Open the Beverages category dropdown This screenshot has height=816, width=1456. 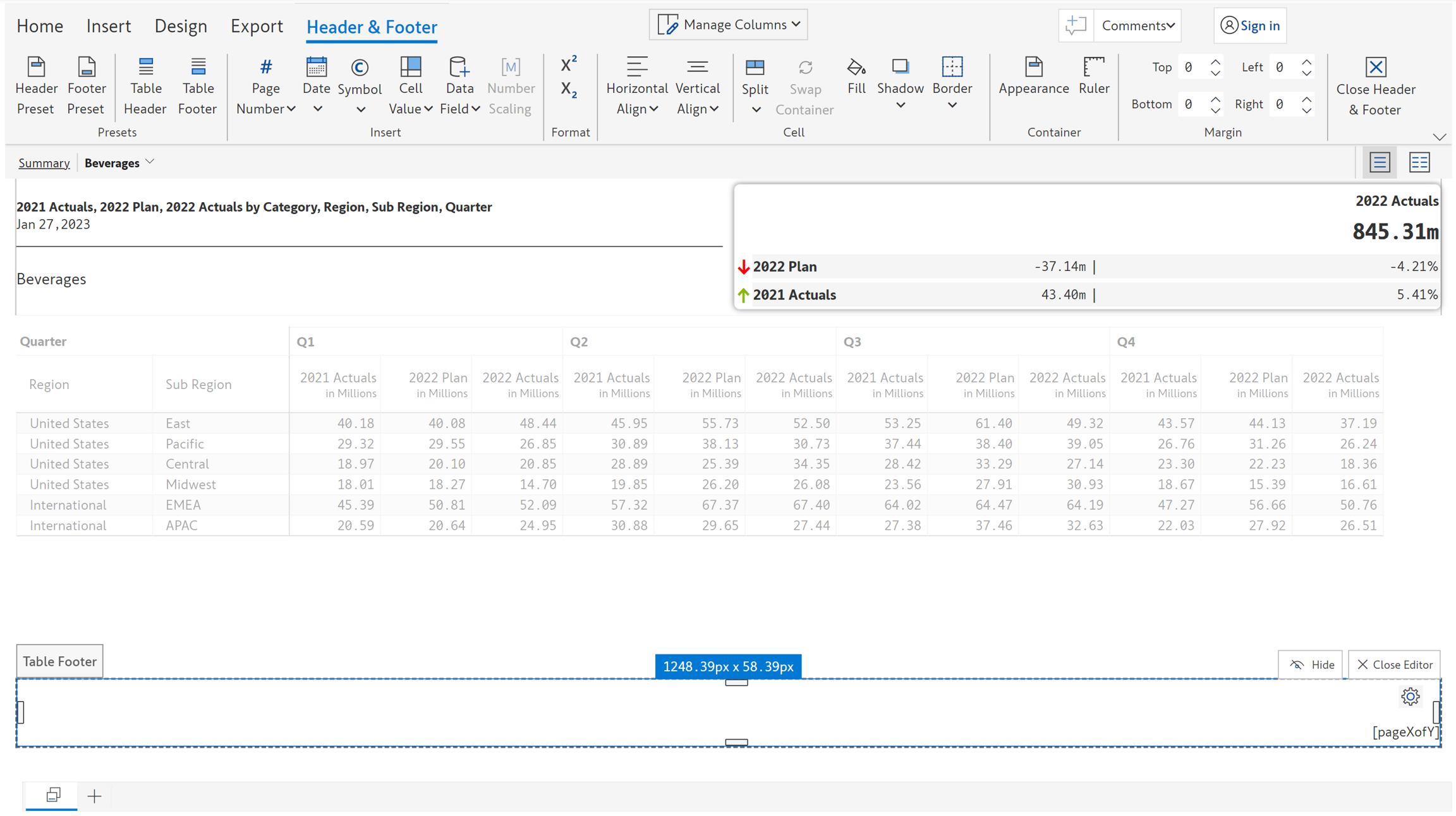pyautogui.click(x=150, y=162)
